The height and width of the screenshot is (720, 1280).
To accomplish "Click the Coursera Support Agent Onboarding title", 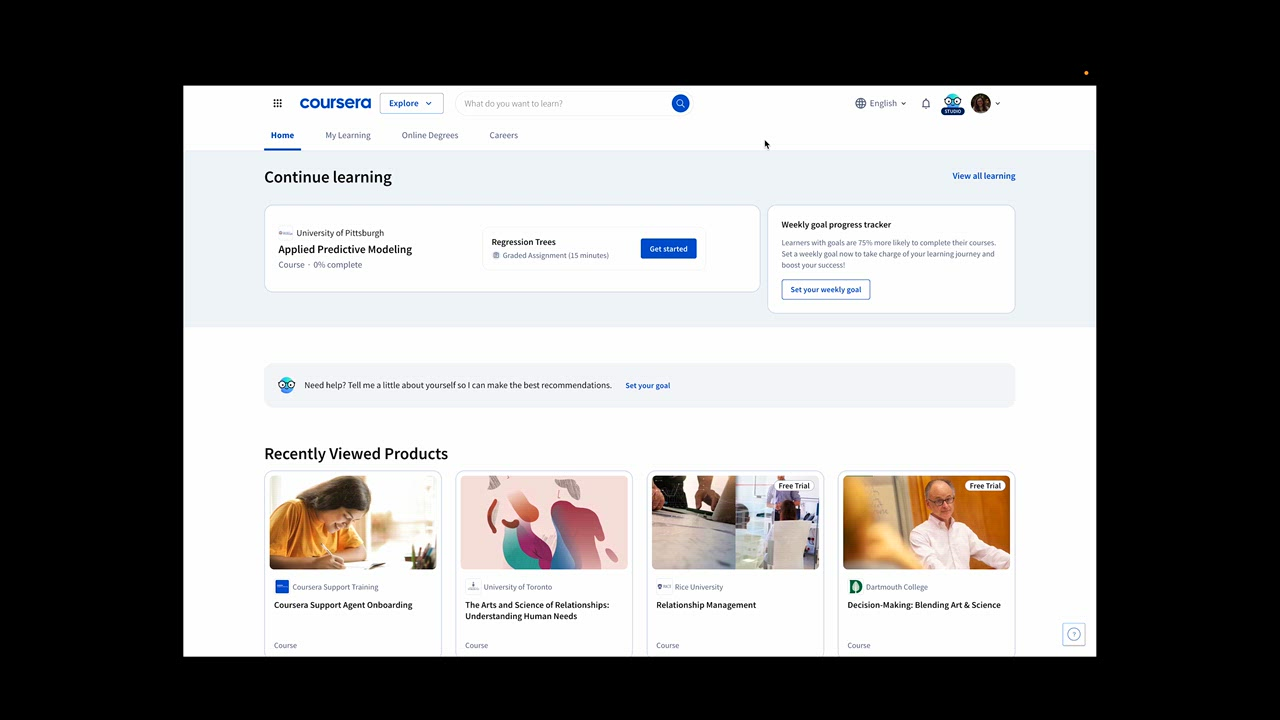I will pyautogui.click(x=343, y=605).
